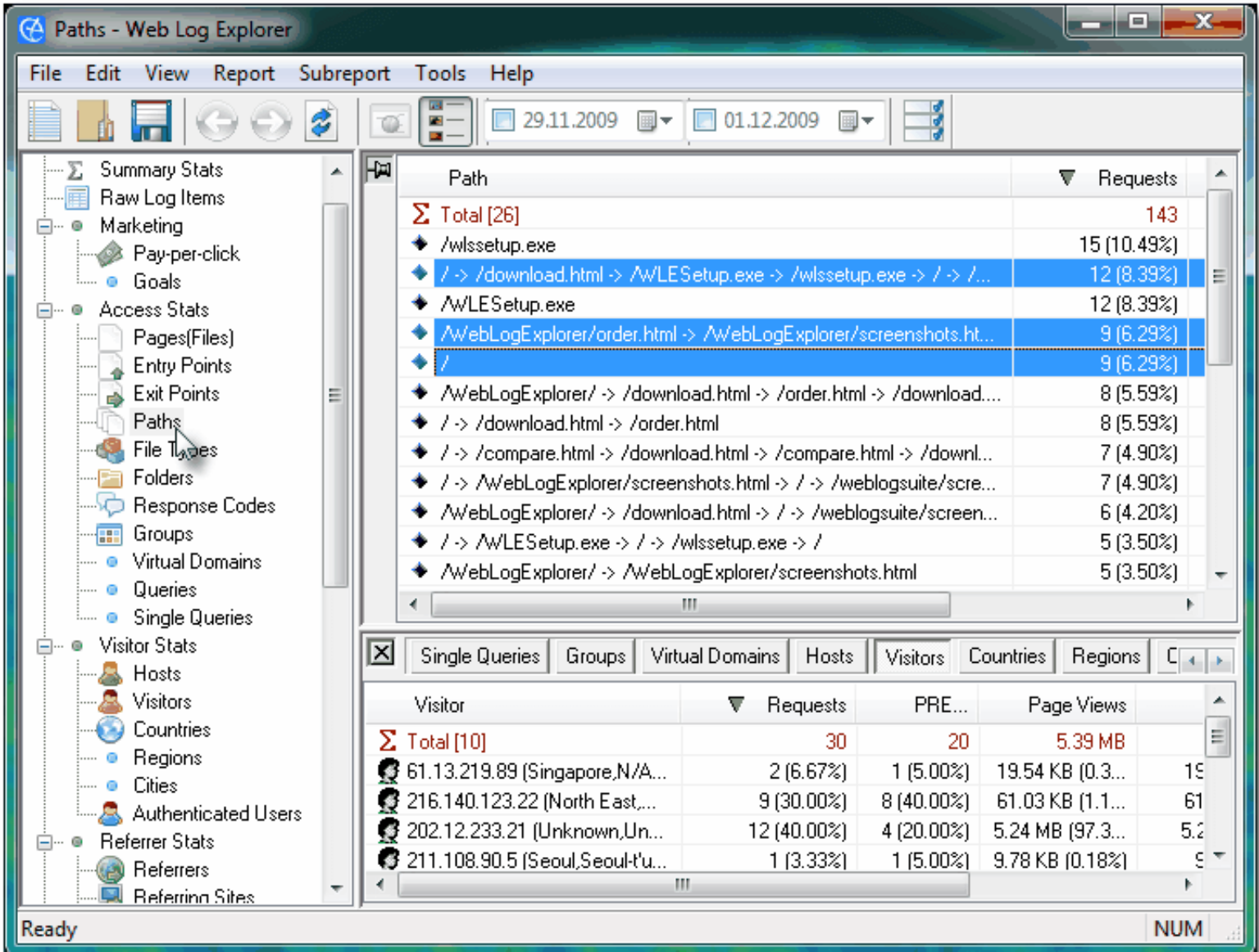Click the save floppy disk toolbar icon
Screen dimensions: 1259x952
pyautogui.click(x=152, y=121)
